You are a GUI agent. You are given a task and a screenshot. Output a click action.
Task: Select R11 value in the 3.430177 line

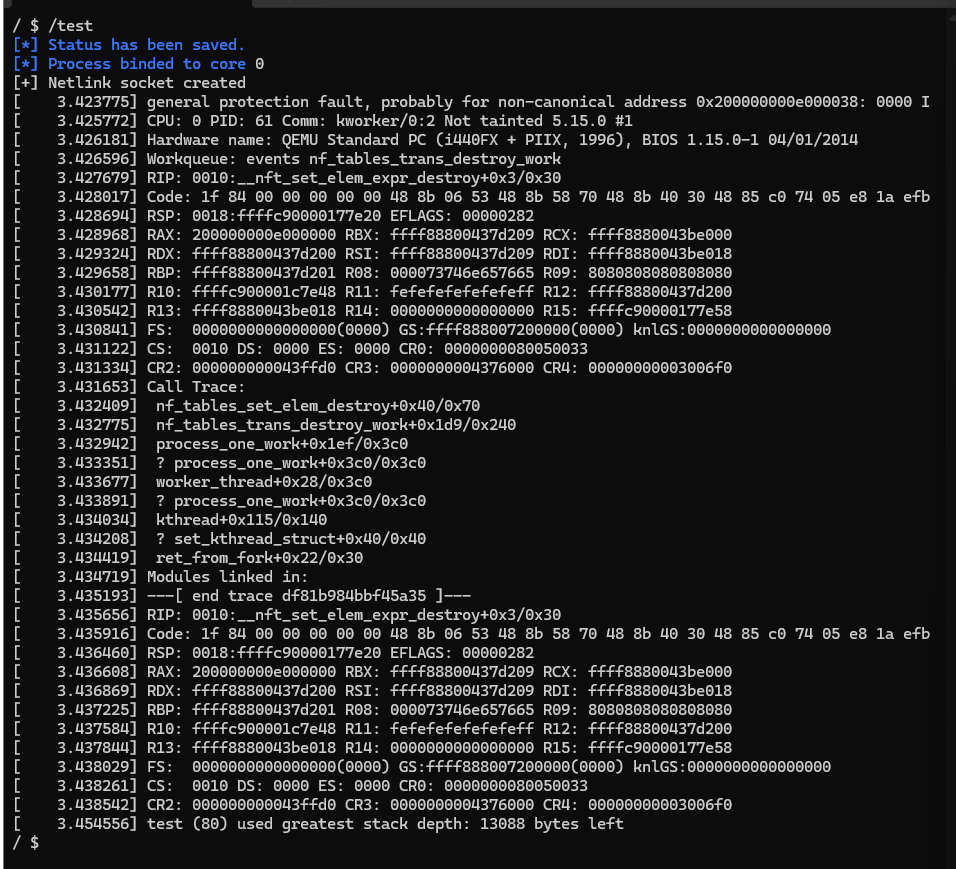point(462,291)
